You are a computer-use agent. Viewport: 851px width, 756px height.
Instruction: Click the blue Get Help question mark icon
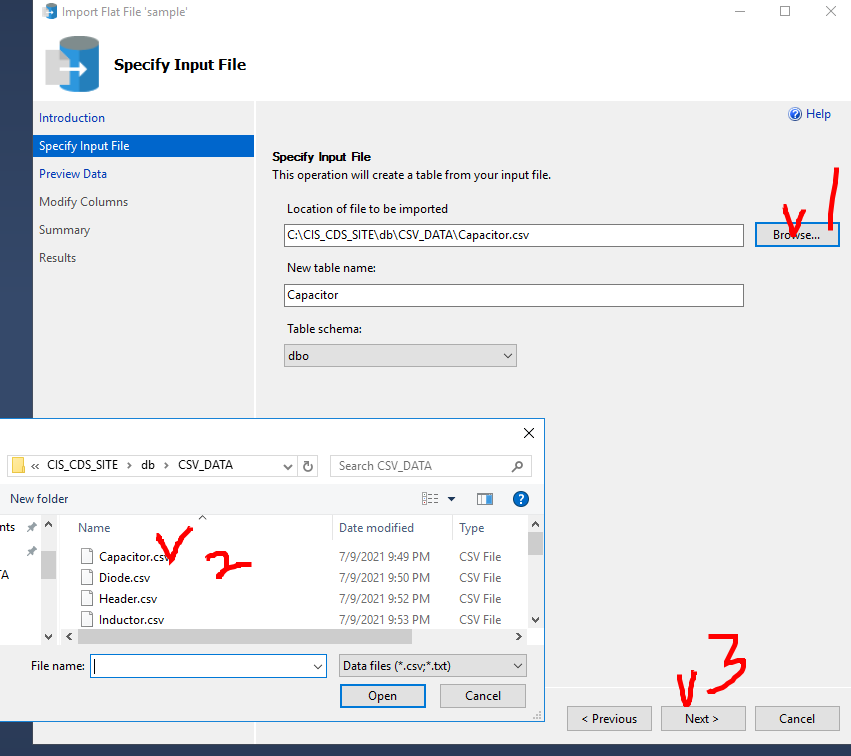[521, 499]
